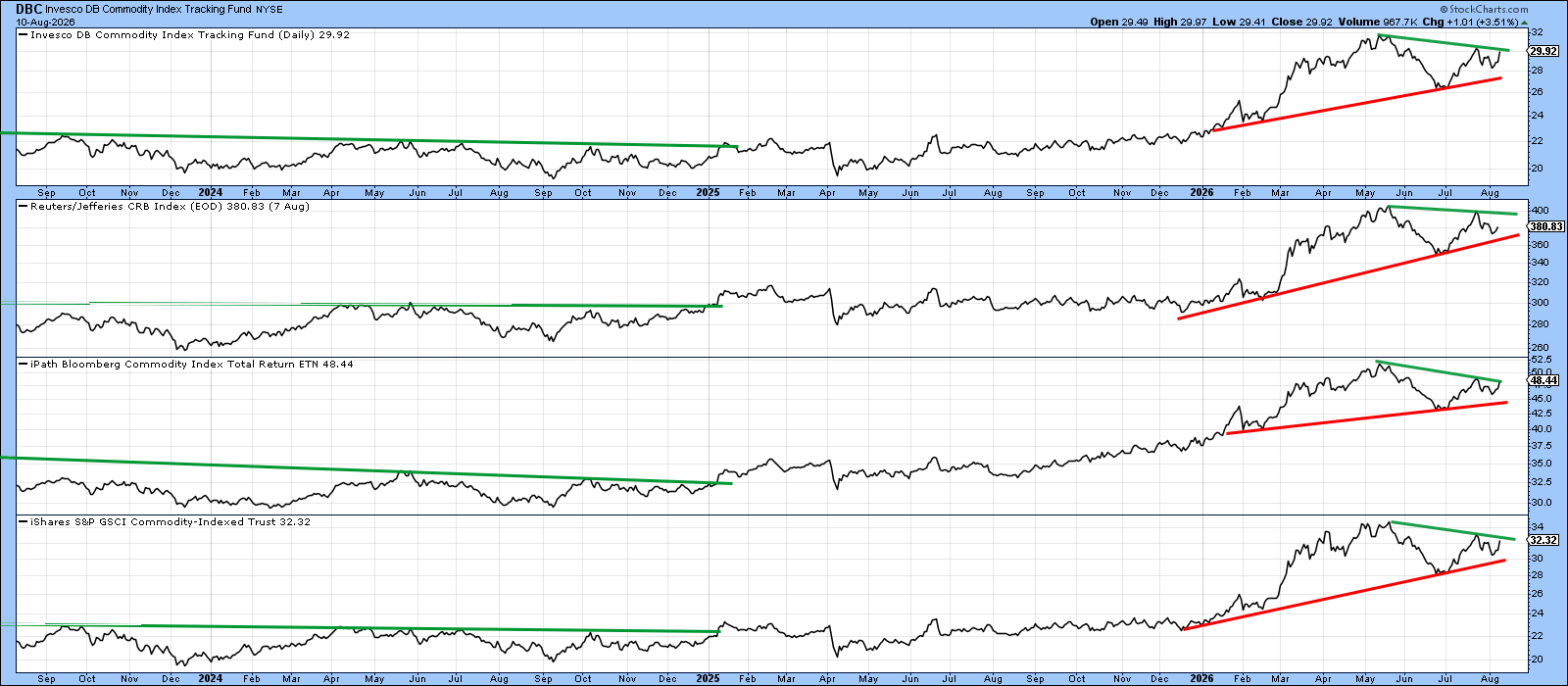This screenshot has width=1568, height=686.
Task: Click the Volume 967.7K value
Action: click(1376, 22)
